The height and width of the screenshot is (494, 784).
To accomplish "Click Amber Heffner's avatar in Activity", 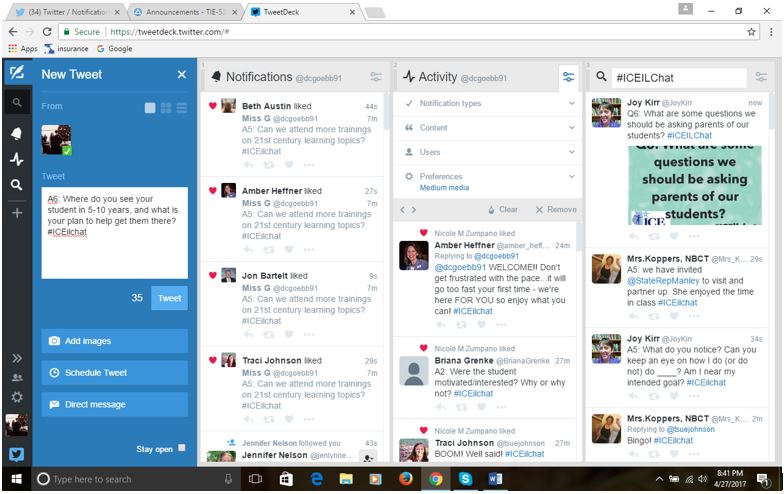I will tap(414, 256).
